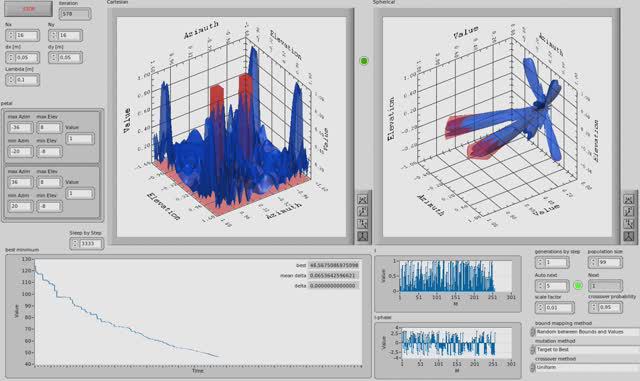Image resolution: width=640 pixels, height=381 pixels.
Task: Click the Nx value field showing 16
Action: (x=27, y=36)
